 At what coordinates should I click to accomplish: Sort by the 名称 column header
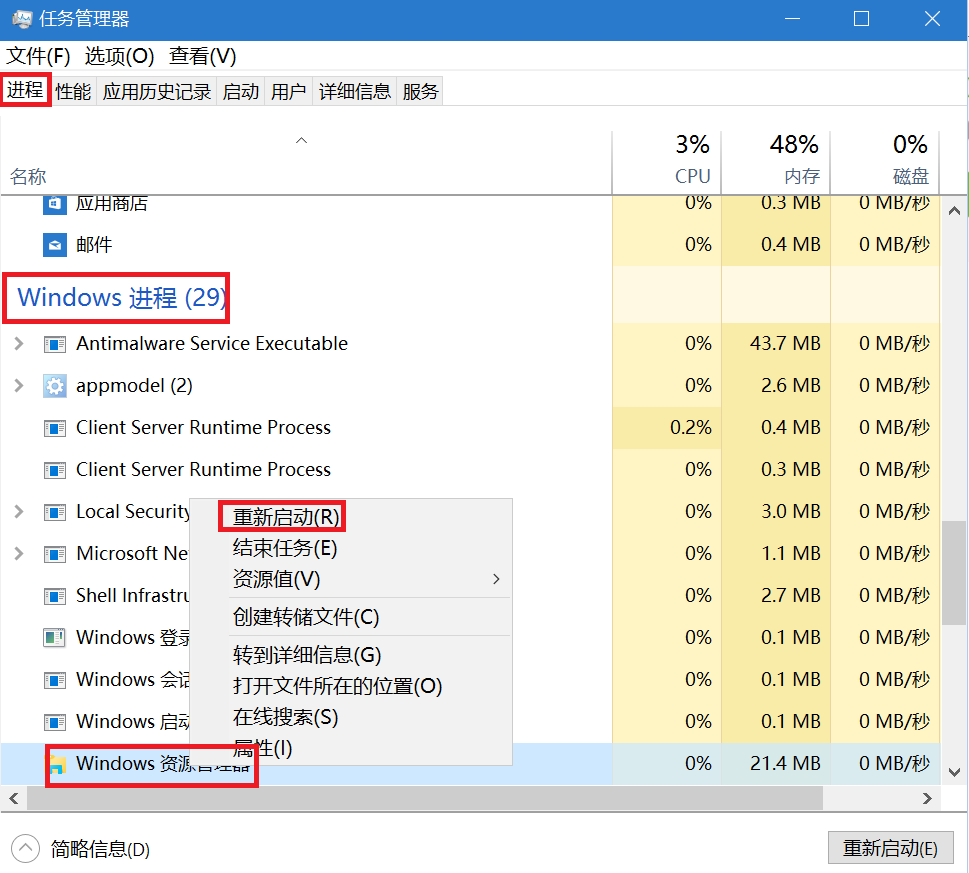[28, 177]
